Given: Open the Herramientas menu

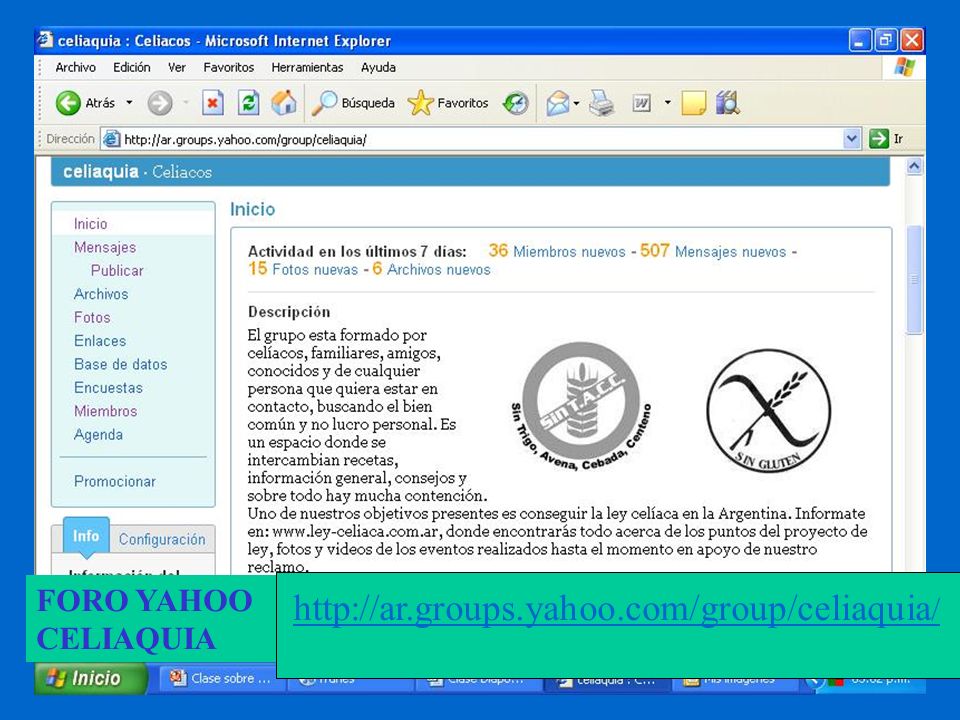Looking at the screenshot, I should coord(307,67).
